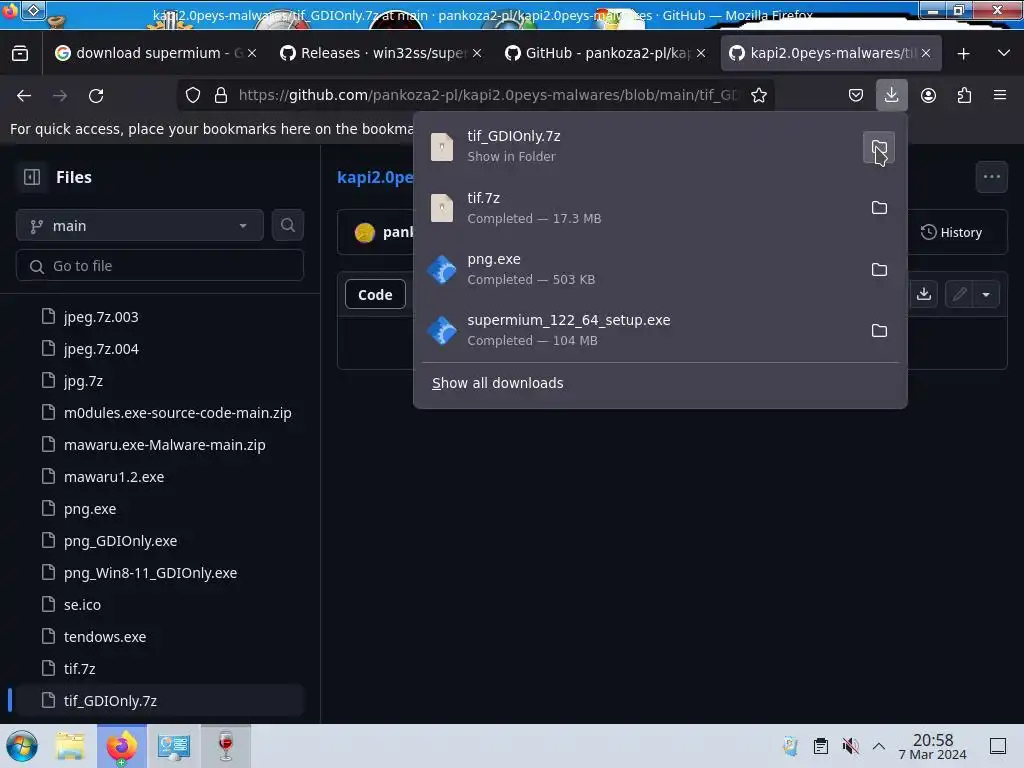Toggle the muted volume tray icon

click(x=850, y=746)
